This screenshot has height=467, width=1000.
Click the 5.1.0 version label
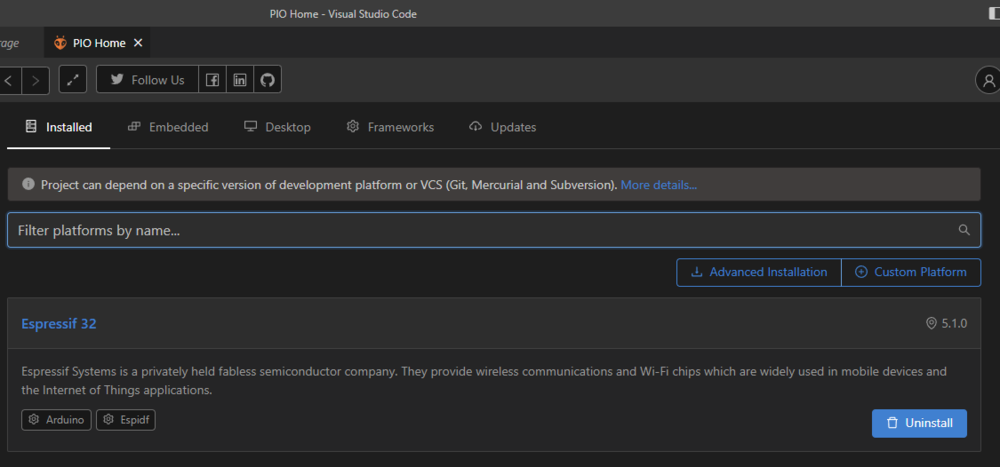(946, 323)
